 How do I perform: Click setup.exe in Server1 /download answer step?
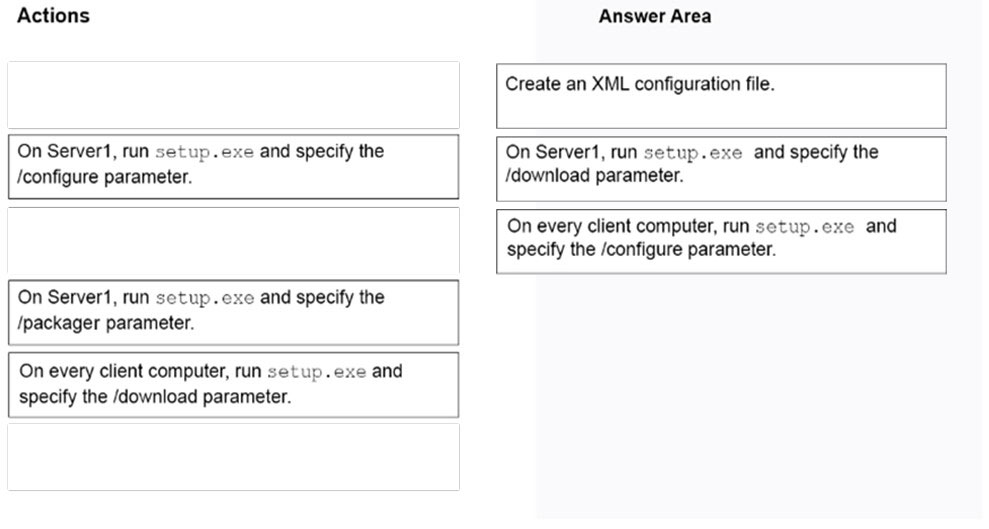pyautogui.click(x=693, y=153)
